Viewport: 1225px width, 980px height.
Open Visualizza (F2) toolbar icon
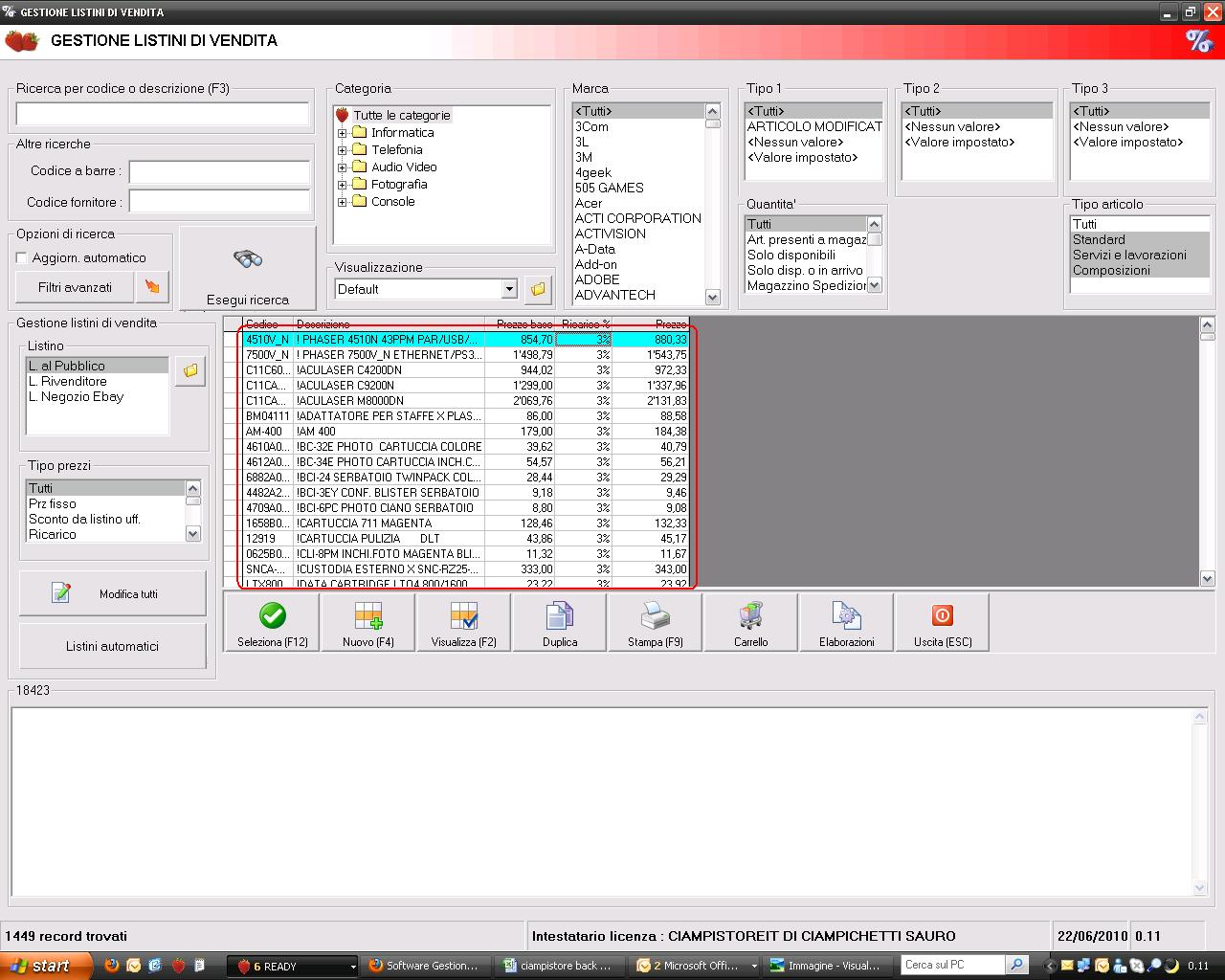[x=464, y=615]
